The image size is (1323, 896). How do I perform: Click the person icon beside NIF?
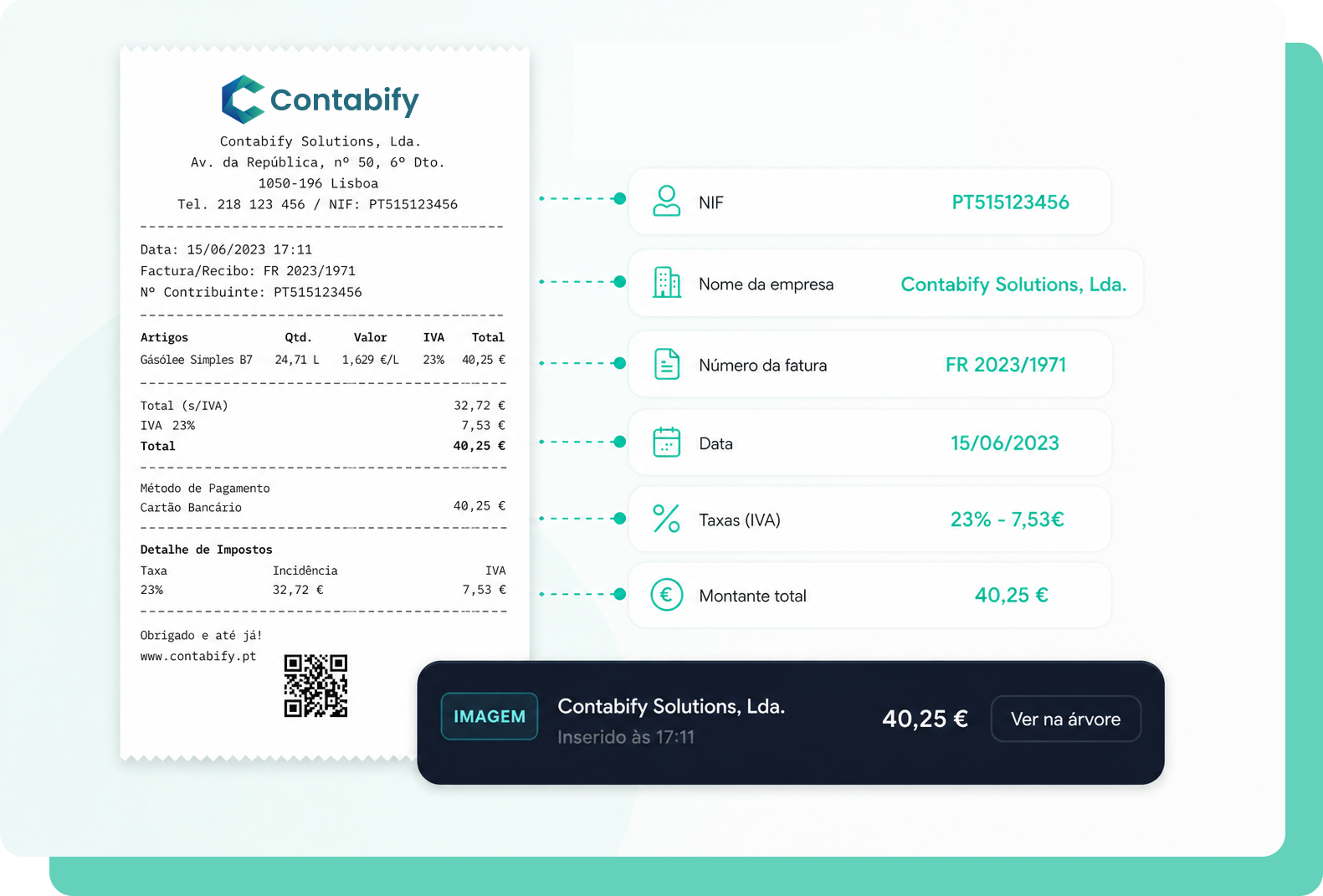click(x=666, y=201)
